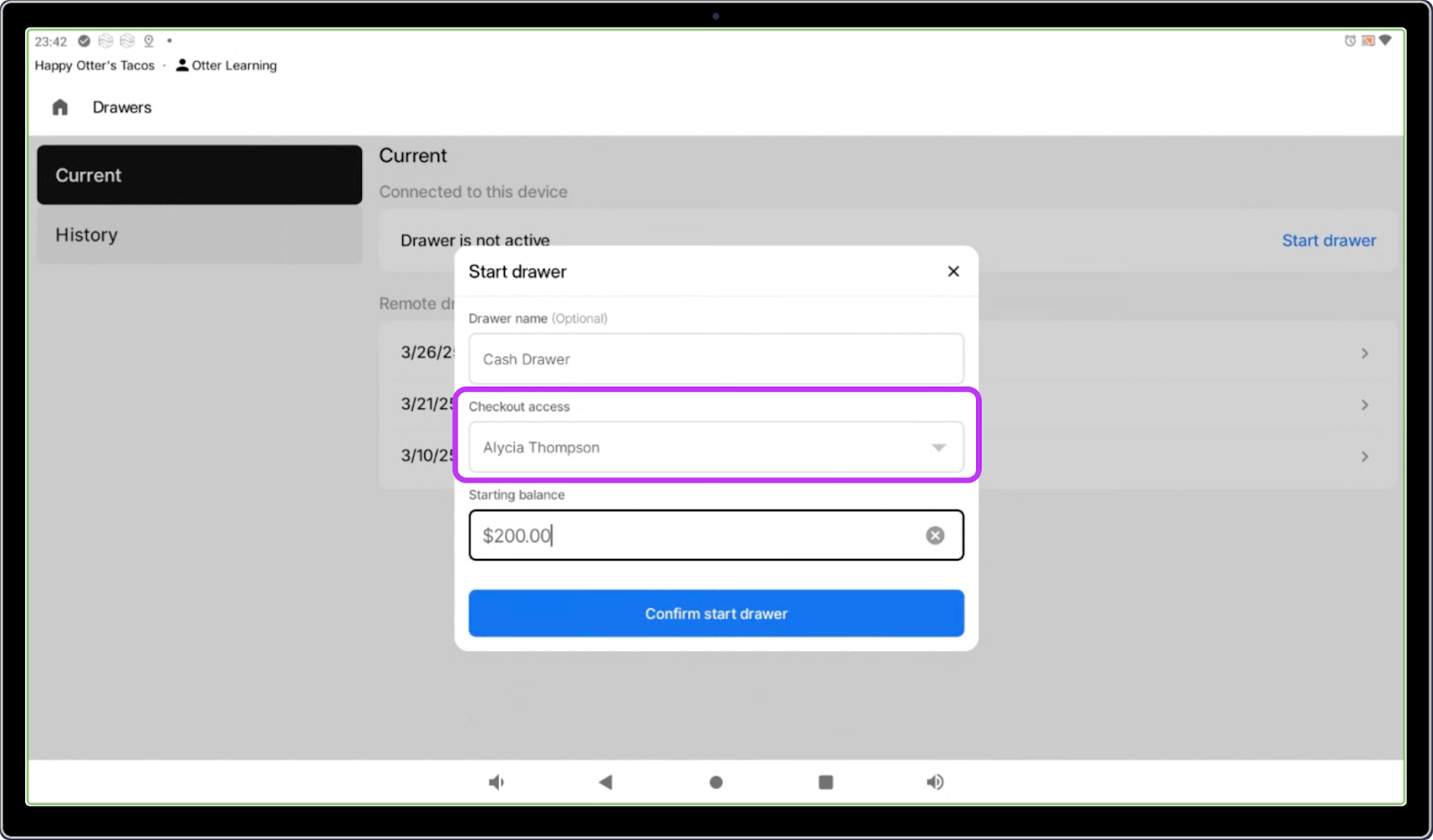This screenshot has height=840, width=1433.
Task: Click the cast icon in status bar
Action: pyautogui.click(x=1368, y=40)
